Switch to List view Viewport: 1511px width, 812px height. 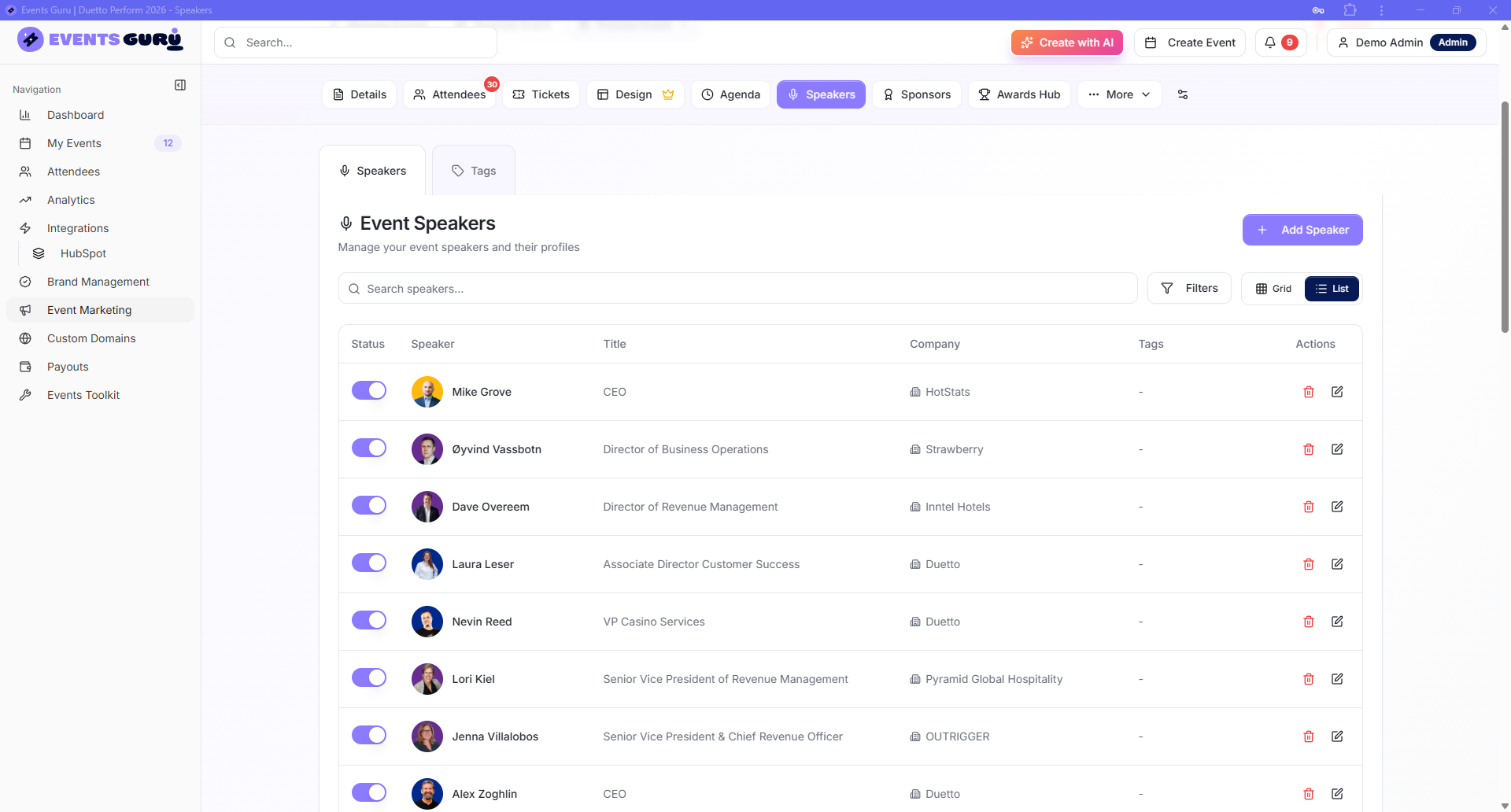[1332, 289]
